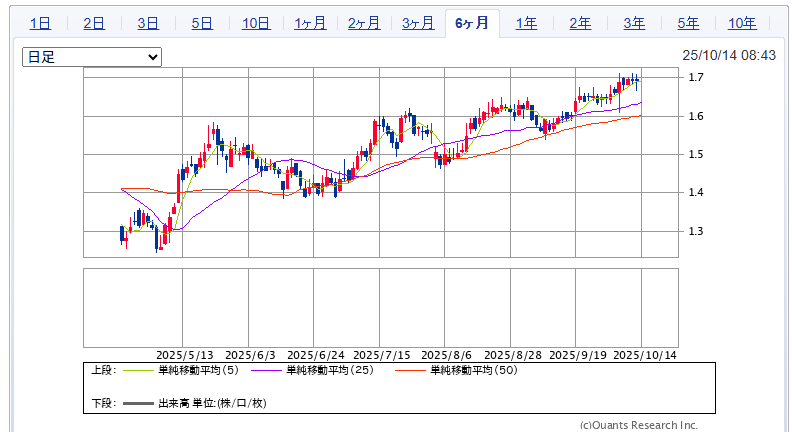This screenshot has width=792, height=432.
Task: Show the 5日 chart period
Action: click(201, 23)
